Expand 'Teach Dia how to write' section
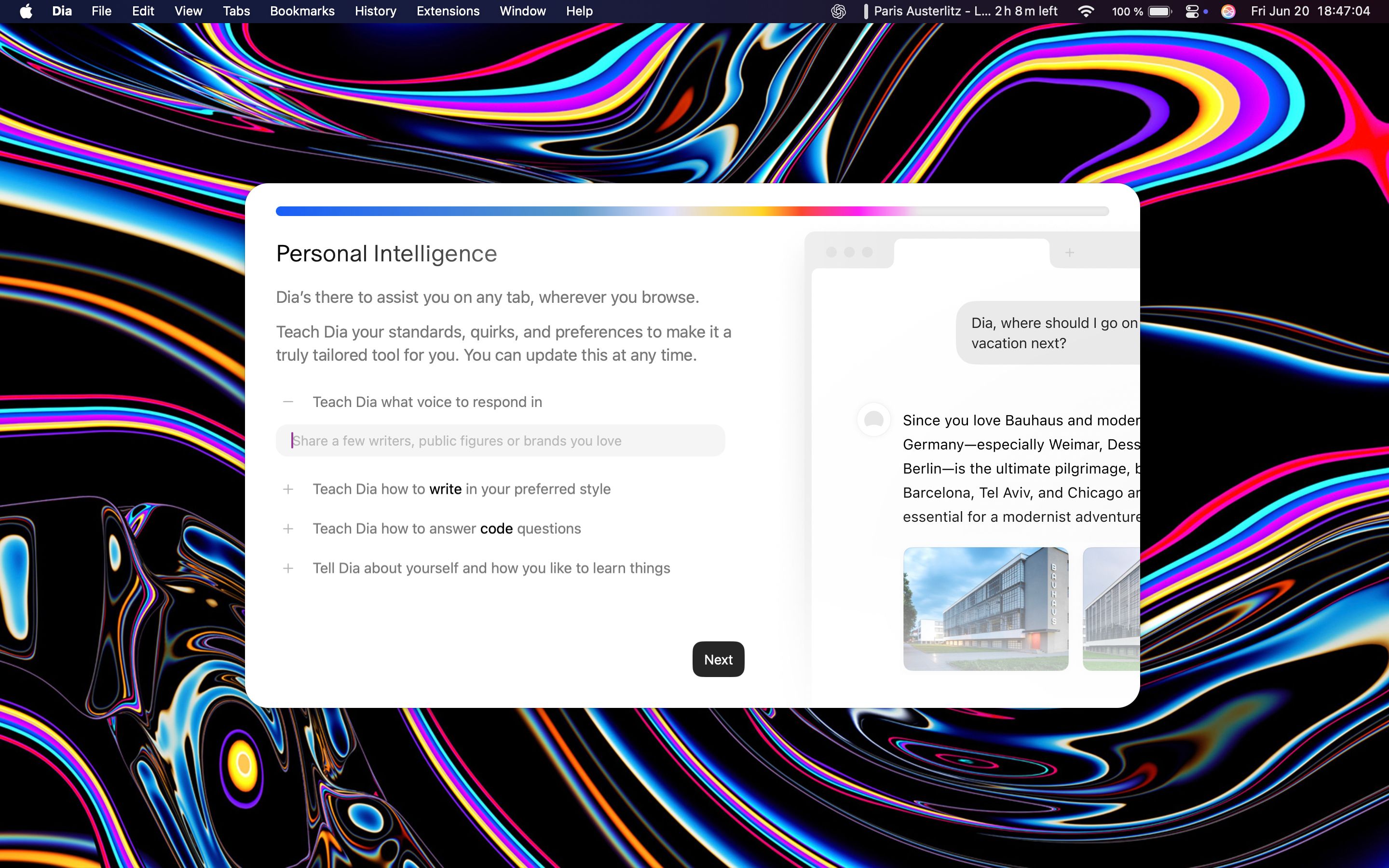 click(288, 489)
